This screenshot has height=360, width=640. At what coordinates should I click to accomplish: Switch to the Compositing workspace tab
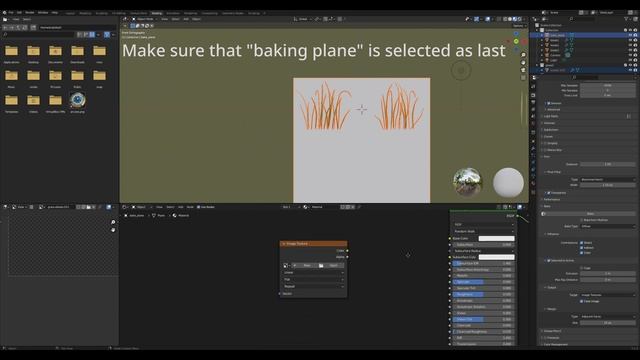click(x=209, y=13)
